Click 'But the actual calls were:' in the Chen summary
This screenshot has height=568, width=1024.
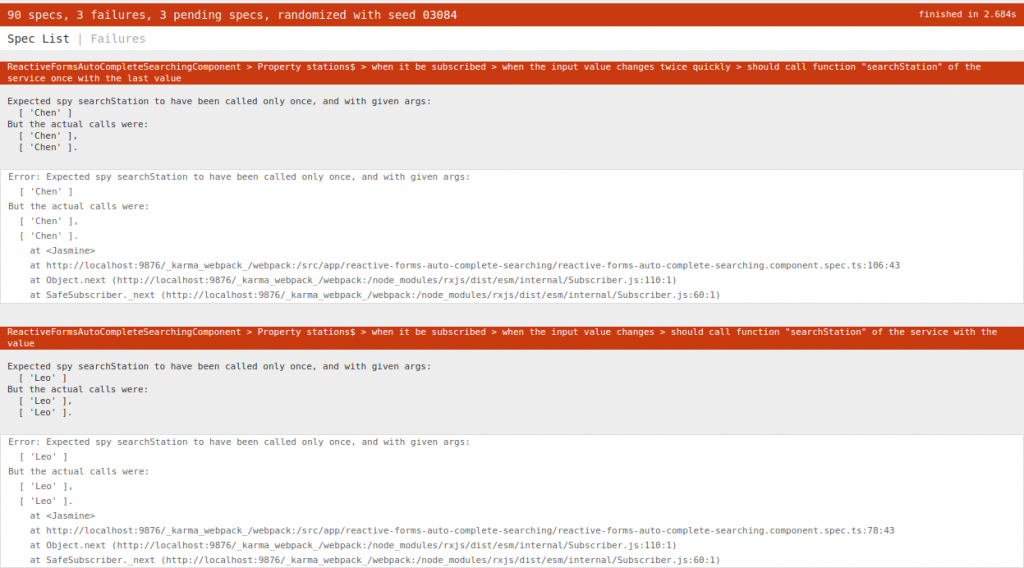(x=78, y=124)
